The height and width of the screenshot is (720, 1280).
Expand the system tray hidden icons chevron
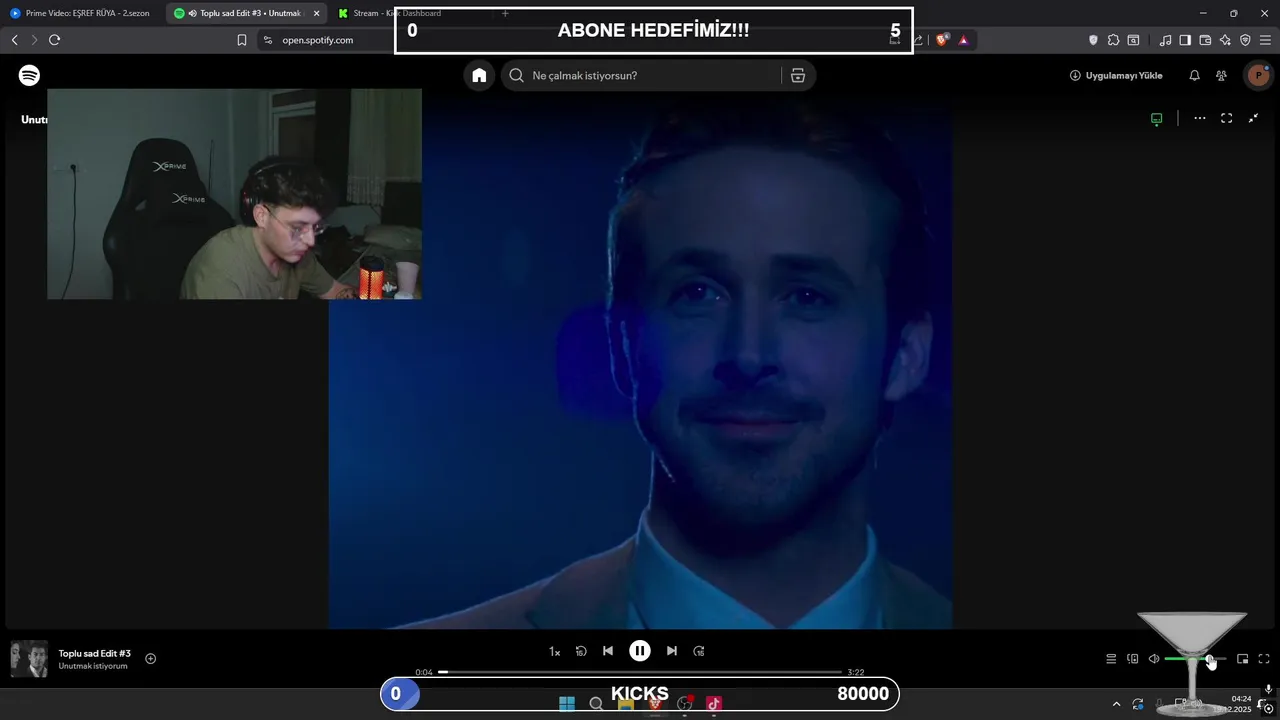coord(1116,704)
